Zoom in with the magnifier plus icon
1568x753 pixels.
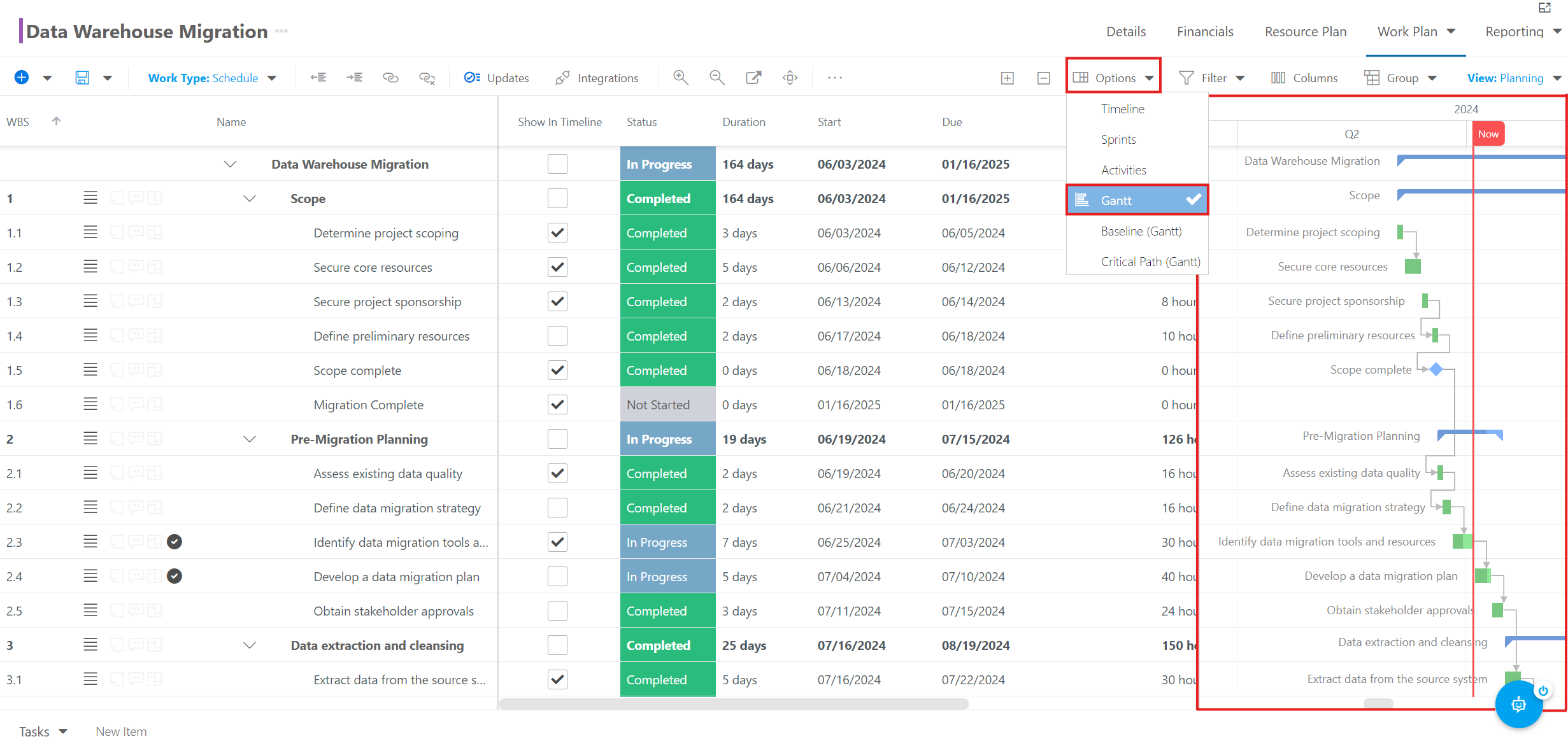[681, 78]
